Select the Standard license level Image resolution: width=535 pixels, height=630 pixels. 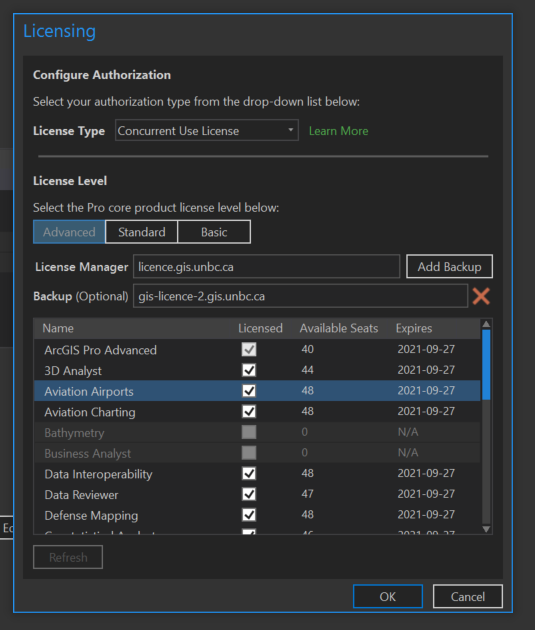pos(141,232)
